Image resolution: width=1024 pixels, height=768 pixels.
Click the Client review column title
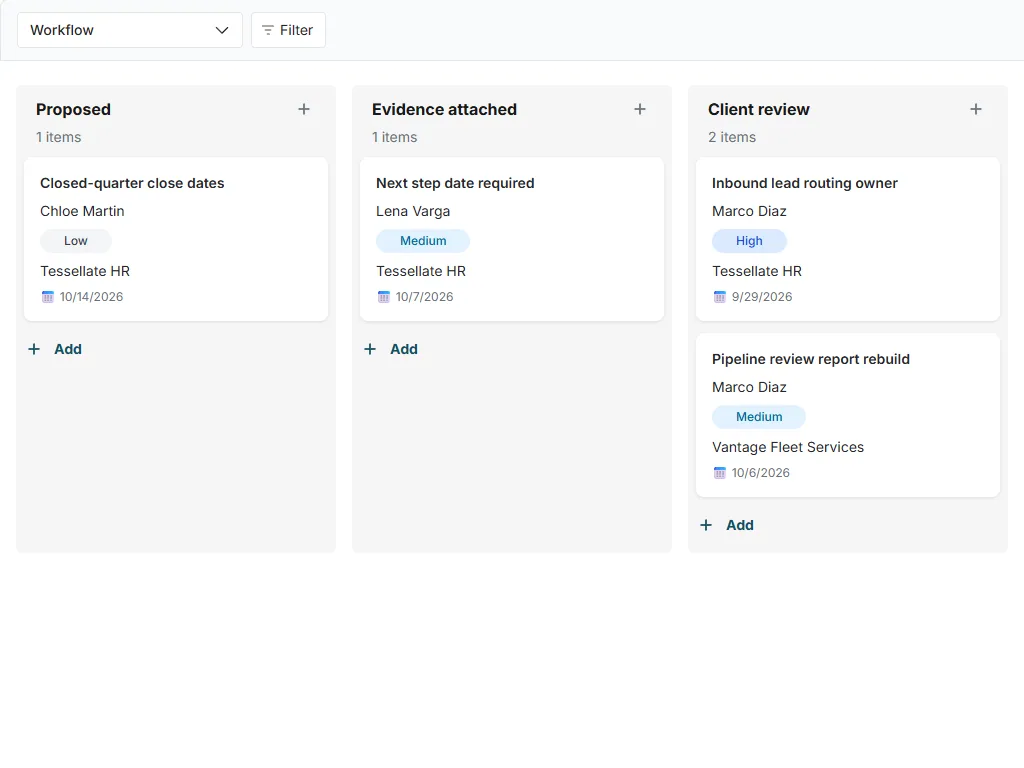(759, 109)
